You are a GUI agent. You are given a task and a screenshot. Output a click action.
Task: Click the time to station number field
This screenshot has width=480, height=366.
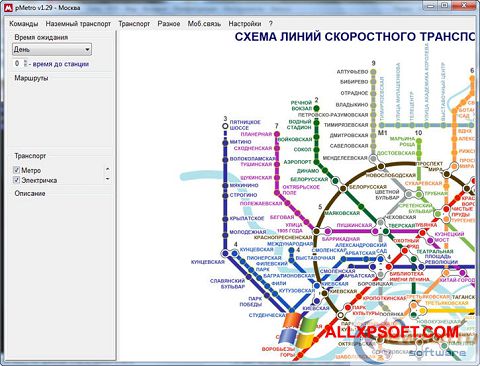18,63
